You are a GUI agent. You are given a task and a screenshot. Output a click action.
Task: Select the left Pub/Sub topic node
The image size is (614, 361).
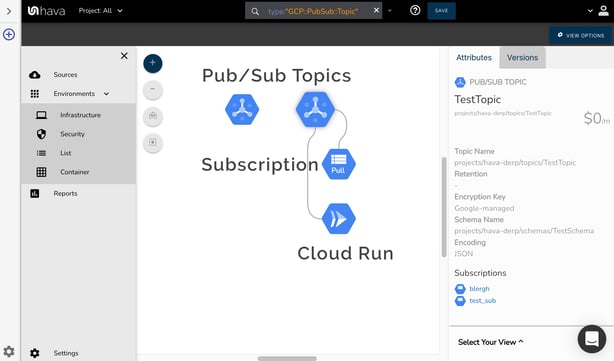coord(242,110)
